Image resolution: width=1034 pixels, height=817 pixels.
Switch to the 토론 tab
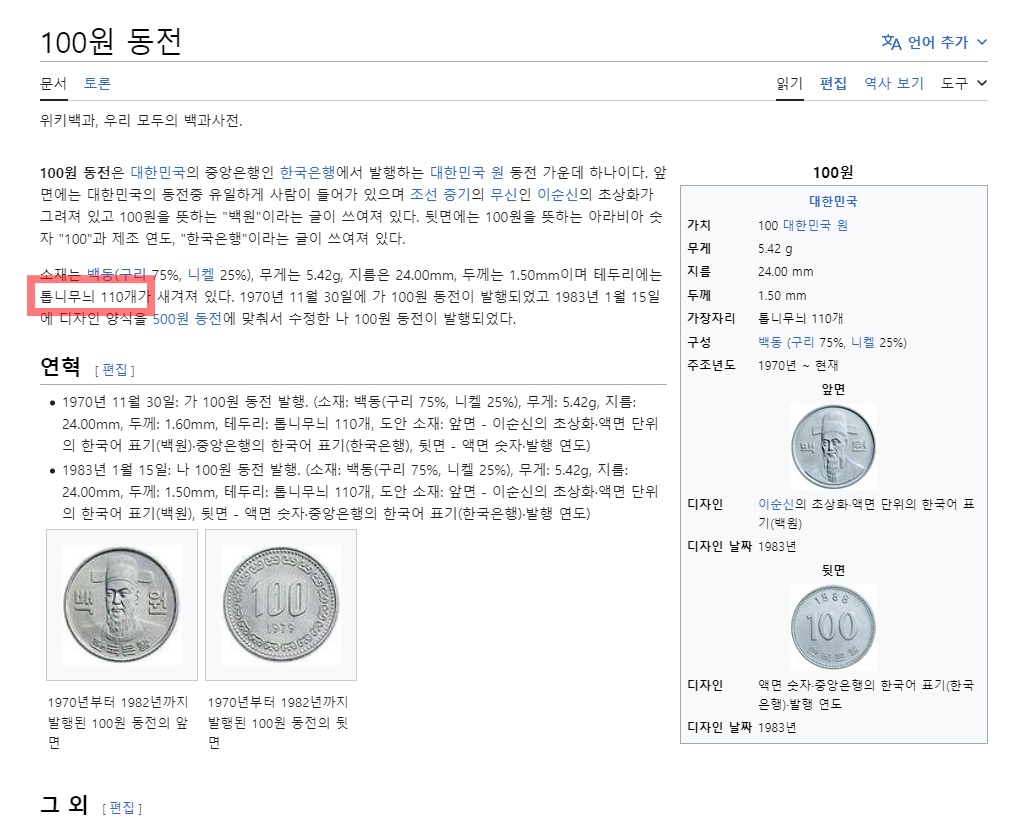pyautogui.click(x=97, y=84)
